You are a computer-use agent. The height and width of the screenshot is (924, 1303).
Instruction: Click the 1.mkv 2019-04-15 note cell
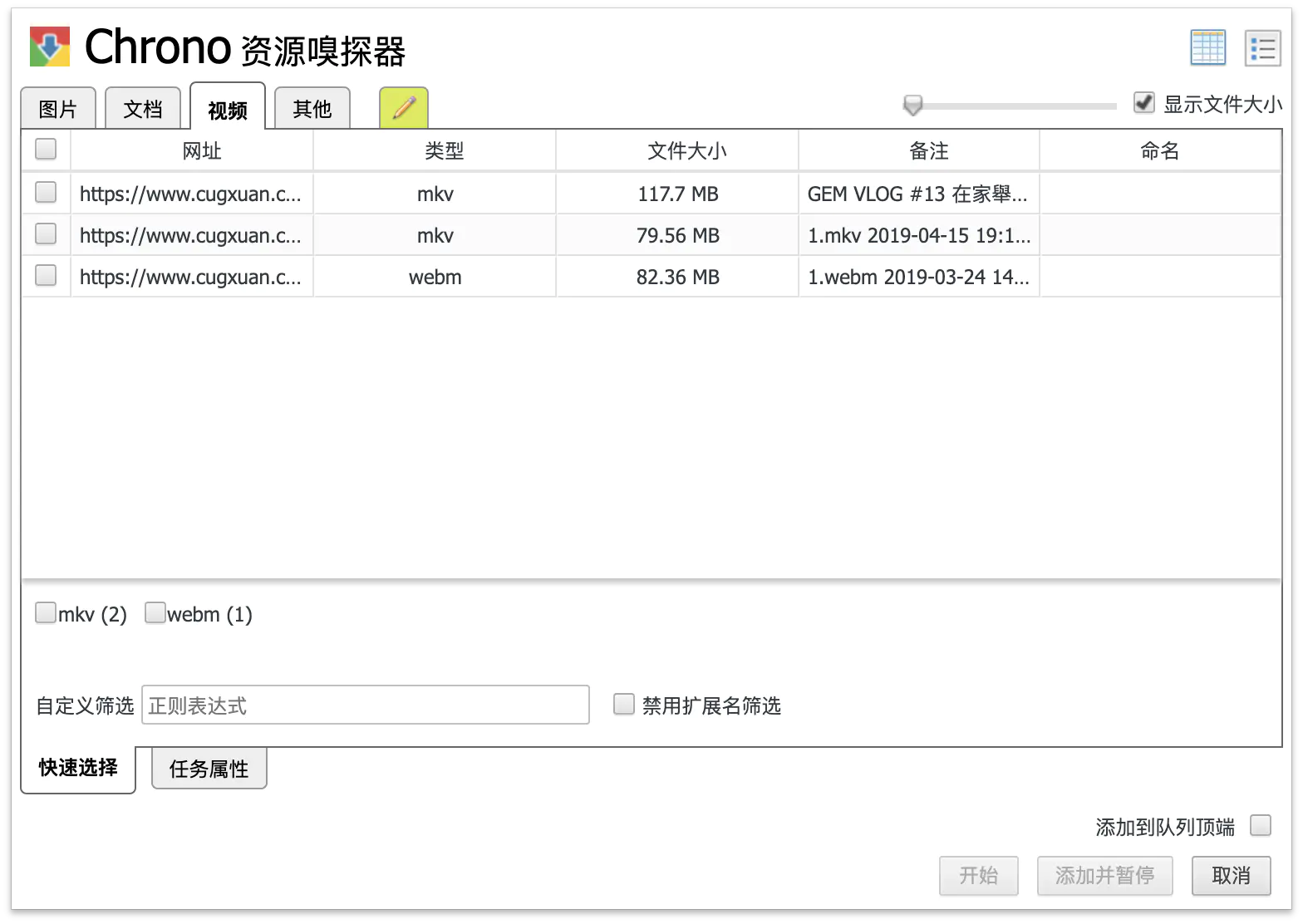(x=919, y=236)
